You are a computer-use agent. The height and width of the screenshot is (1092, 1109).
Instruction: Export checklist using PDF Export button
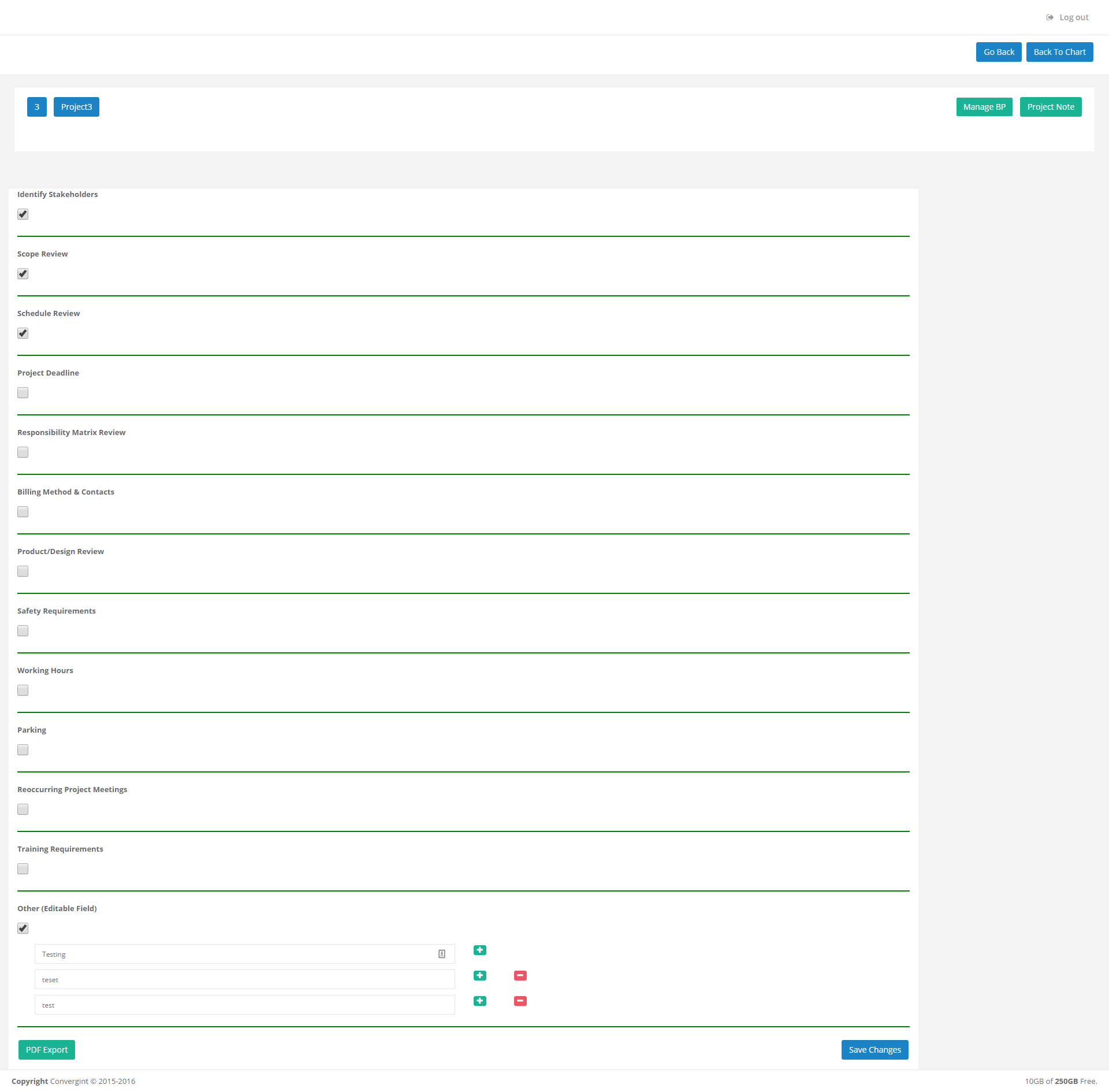tap(47, 1049)
